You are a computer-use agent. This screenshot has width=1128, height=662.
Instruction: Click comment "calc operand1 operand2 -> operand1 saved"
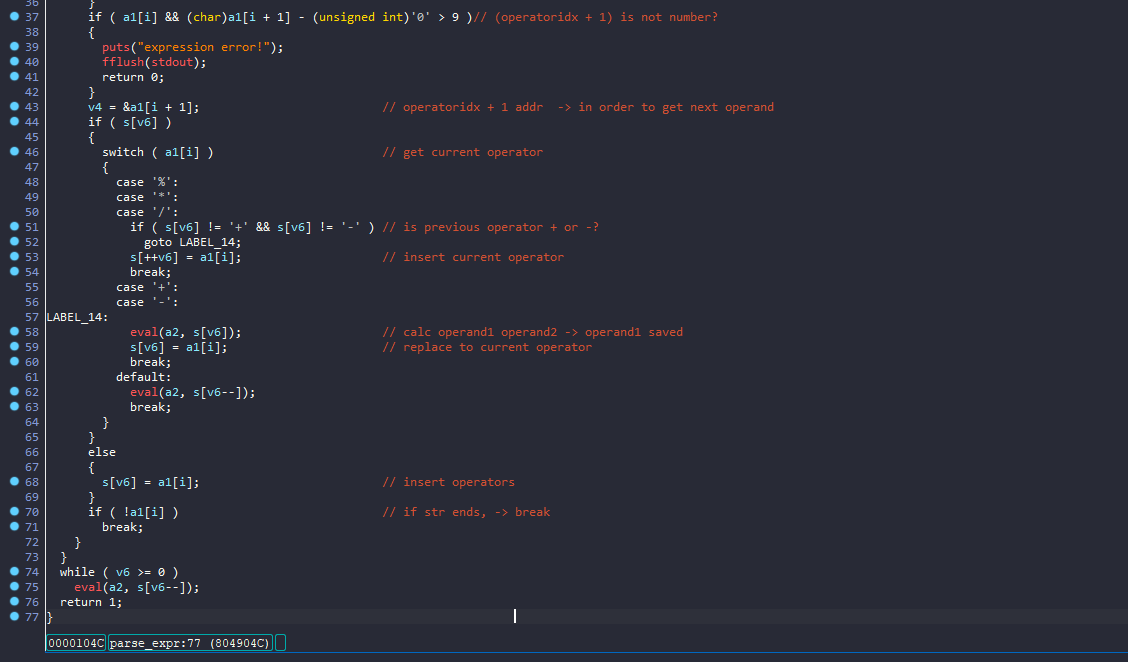tap(543, 332)
